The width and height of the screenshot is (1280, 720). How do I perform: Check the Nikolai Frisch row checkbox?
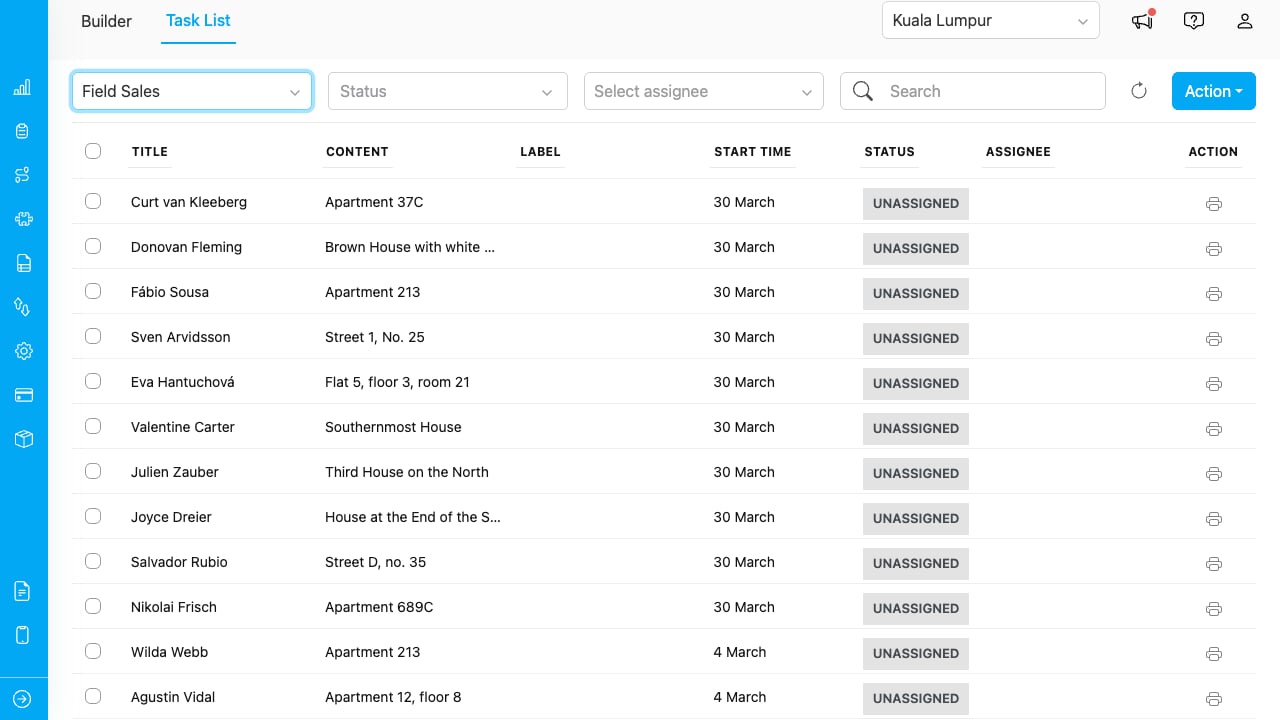click(93, 606)
